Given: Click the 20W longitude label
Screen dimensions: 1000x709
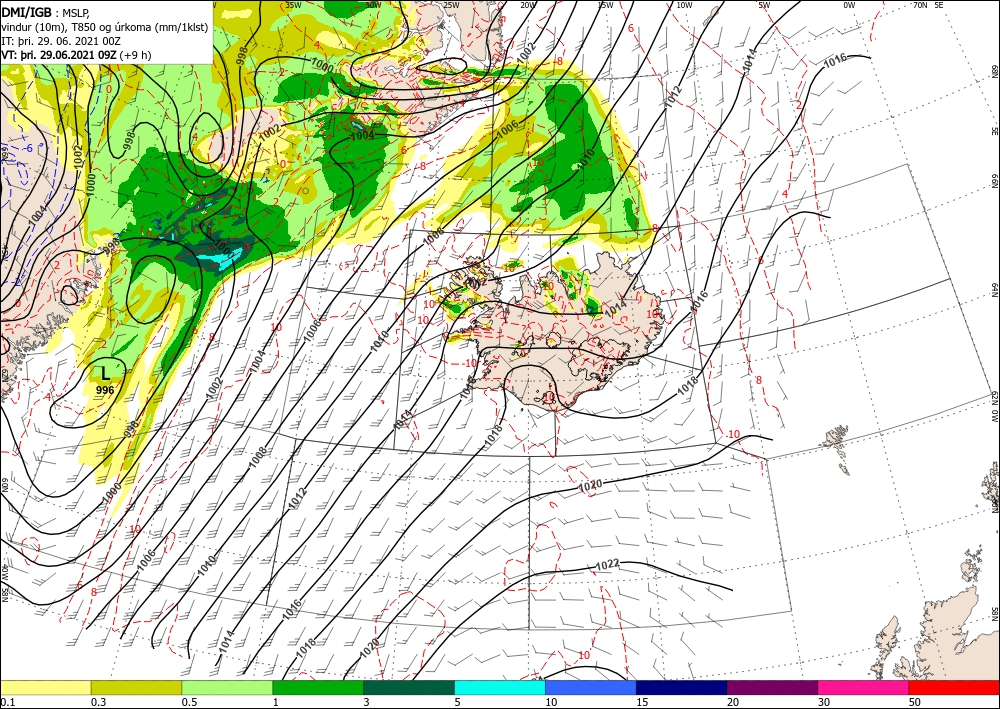Looking at the screenshot, I should click(x=527, y=5).
